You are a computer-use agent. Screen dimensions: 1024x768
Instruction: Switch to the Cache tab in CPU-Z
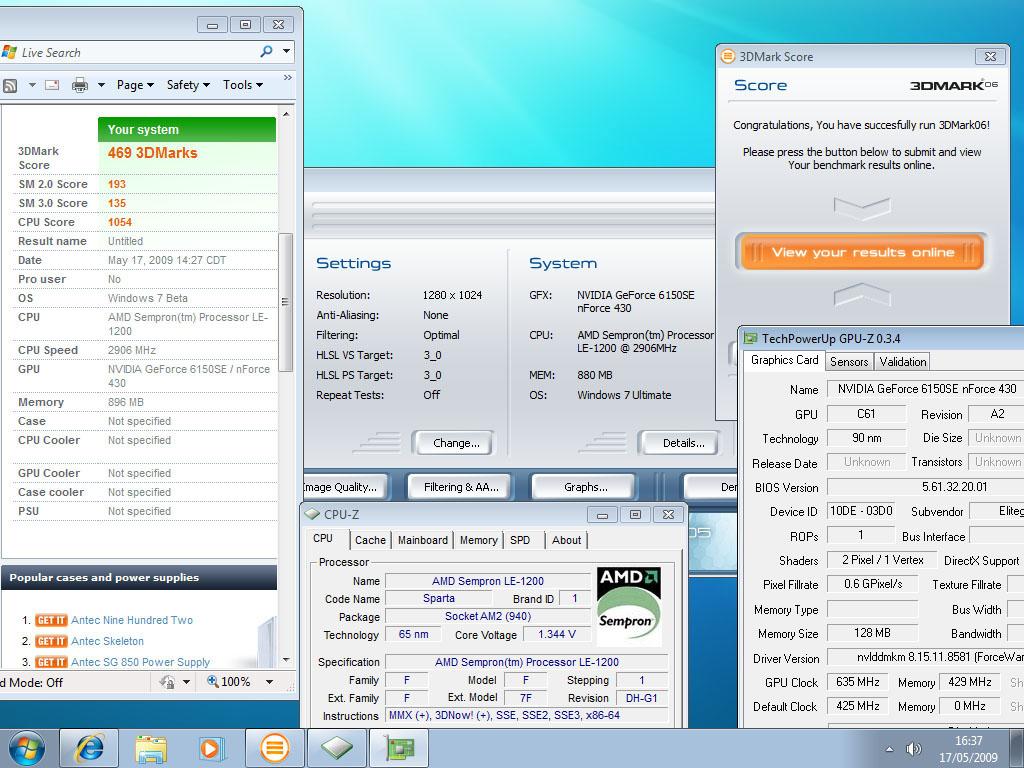[x=370, y=540]
